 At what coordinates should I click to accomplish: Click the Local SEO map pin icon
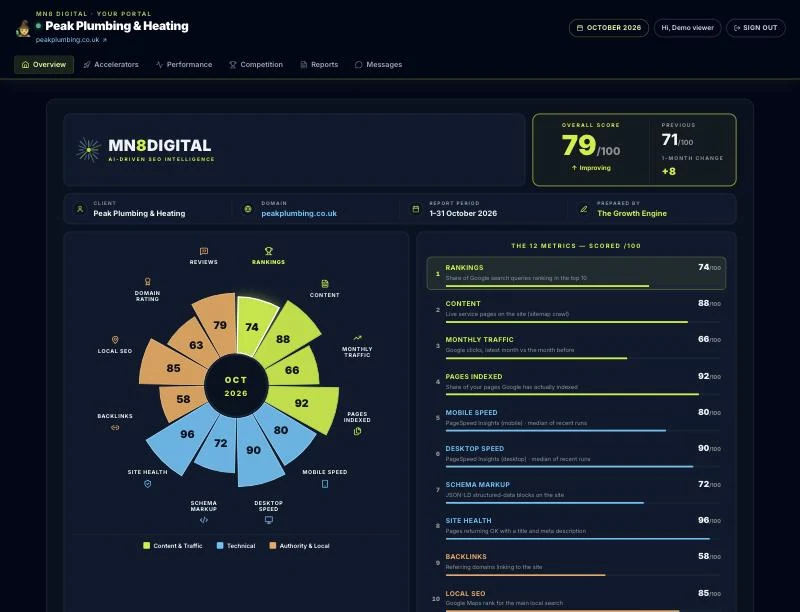[115, 340]
